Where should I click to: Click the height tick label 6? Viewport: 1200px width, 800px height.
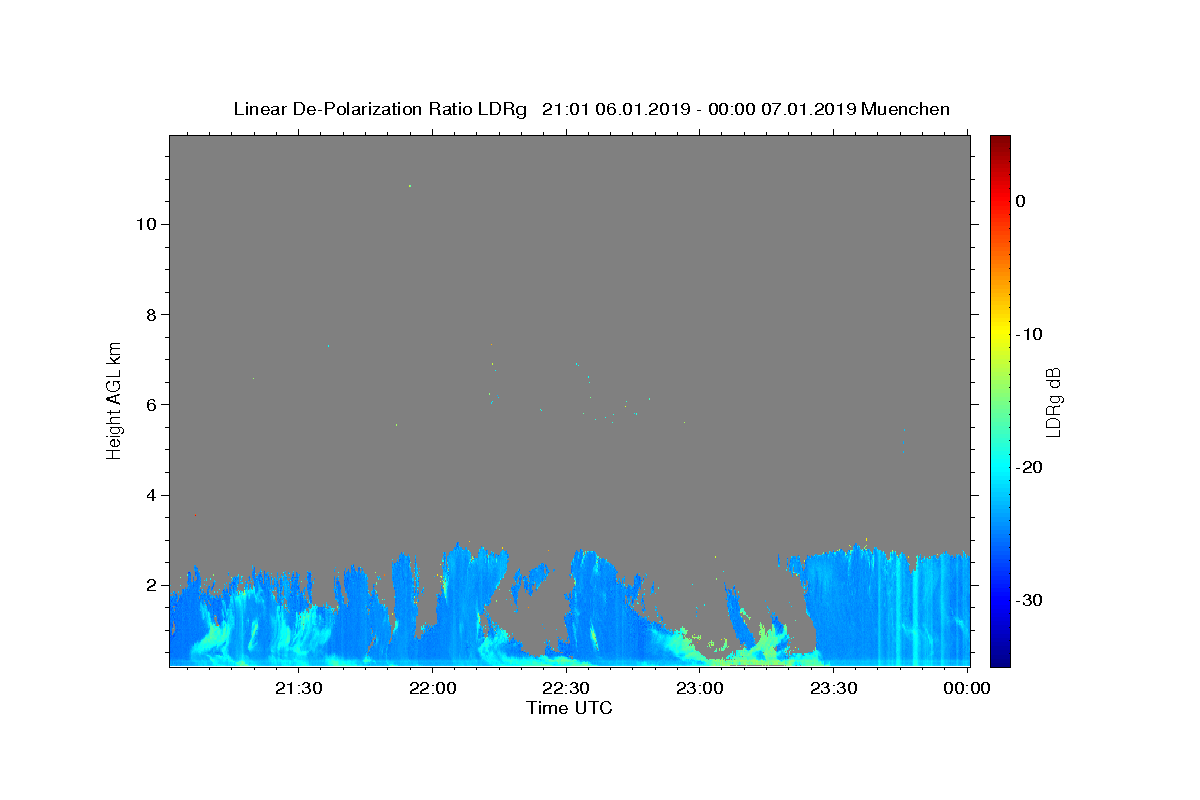pyautogui.click(x=151, y=405)
